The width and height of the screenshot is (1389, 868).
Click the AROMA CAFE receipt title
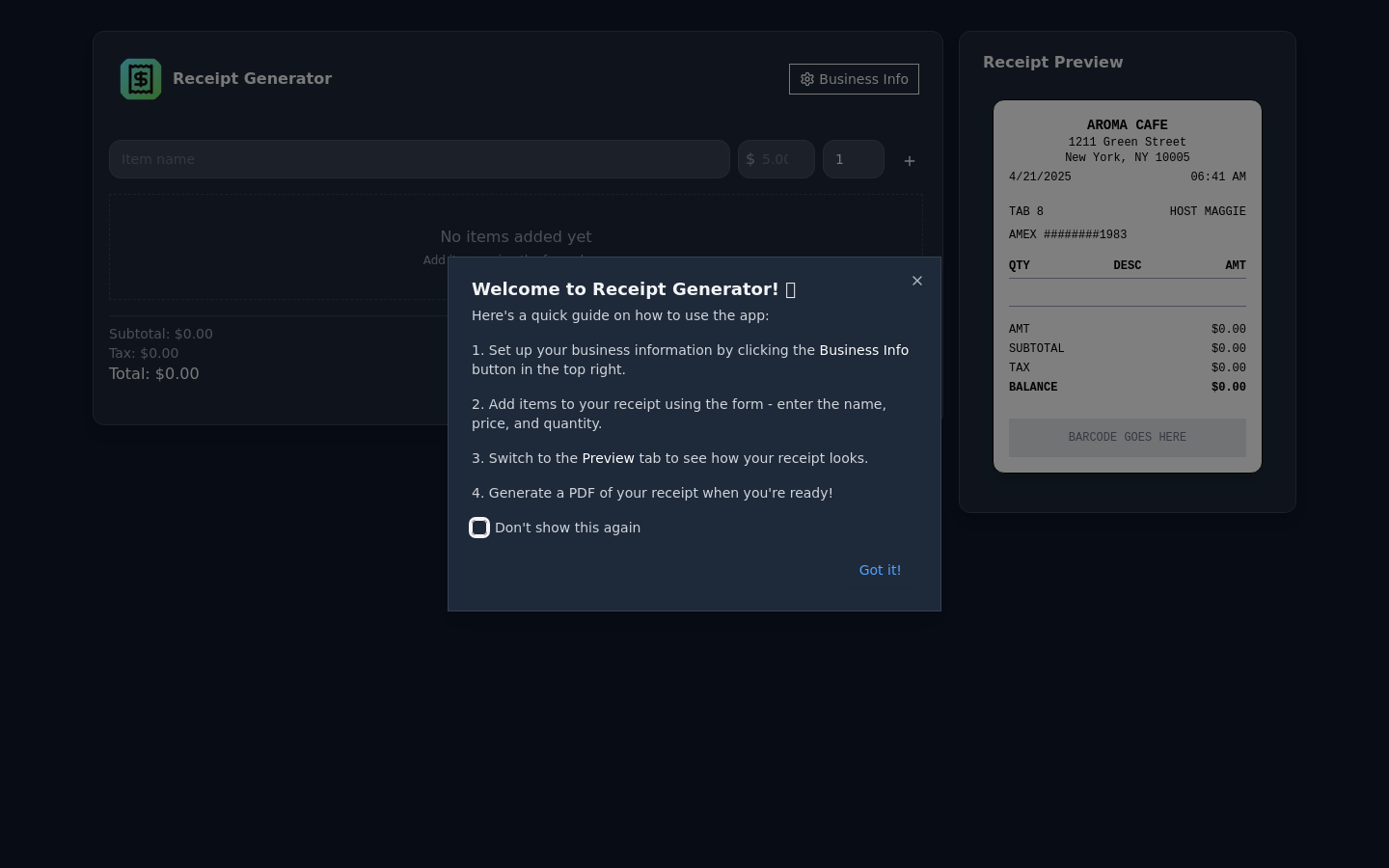1127,124
